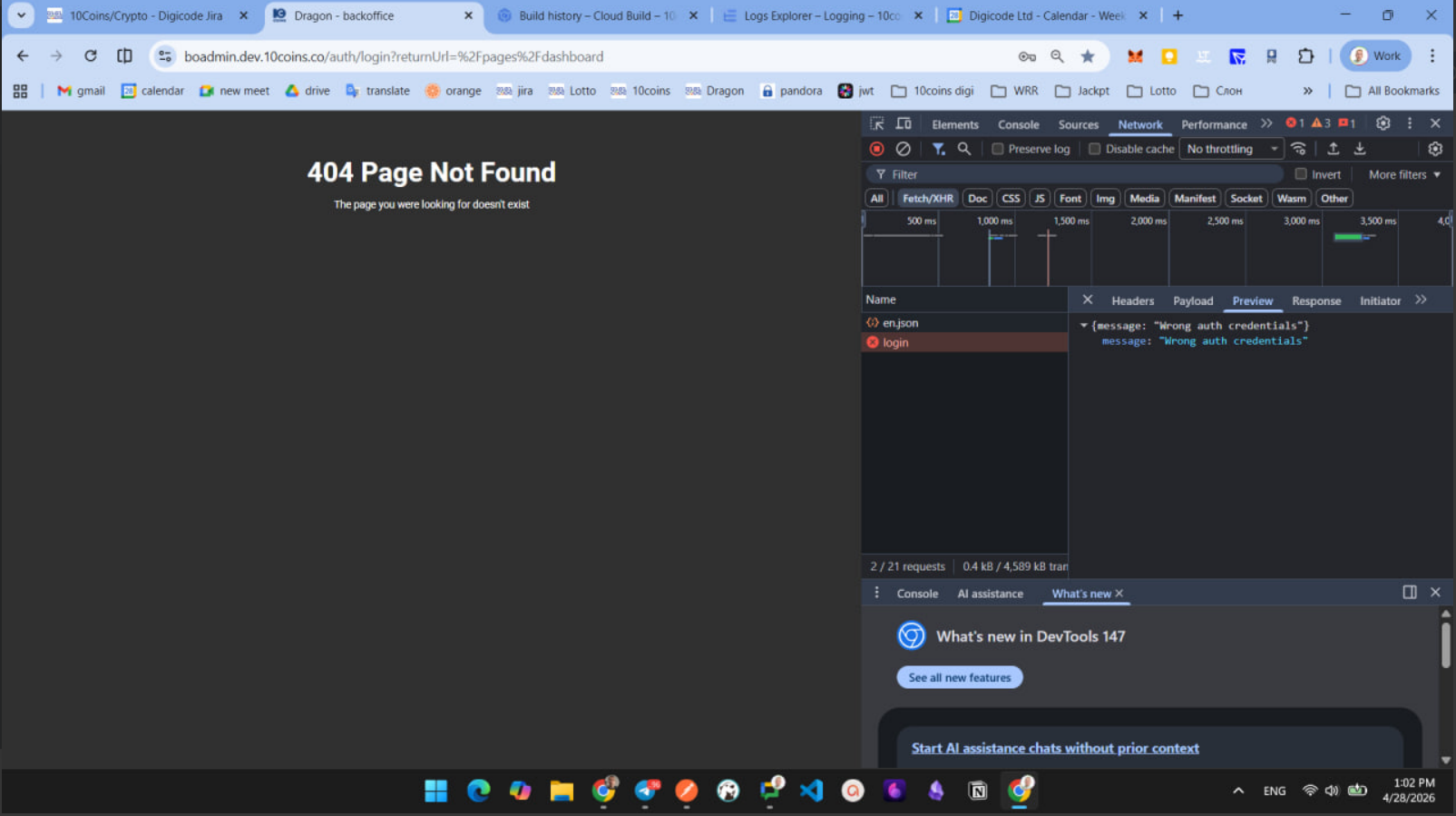Go back in browser history
The width and height of the screenshot is (1456, 816).
click(23, 56)
